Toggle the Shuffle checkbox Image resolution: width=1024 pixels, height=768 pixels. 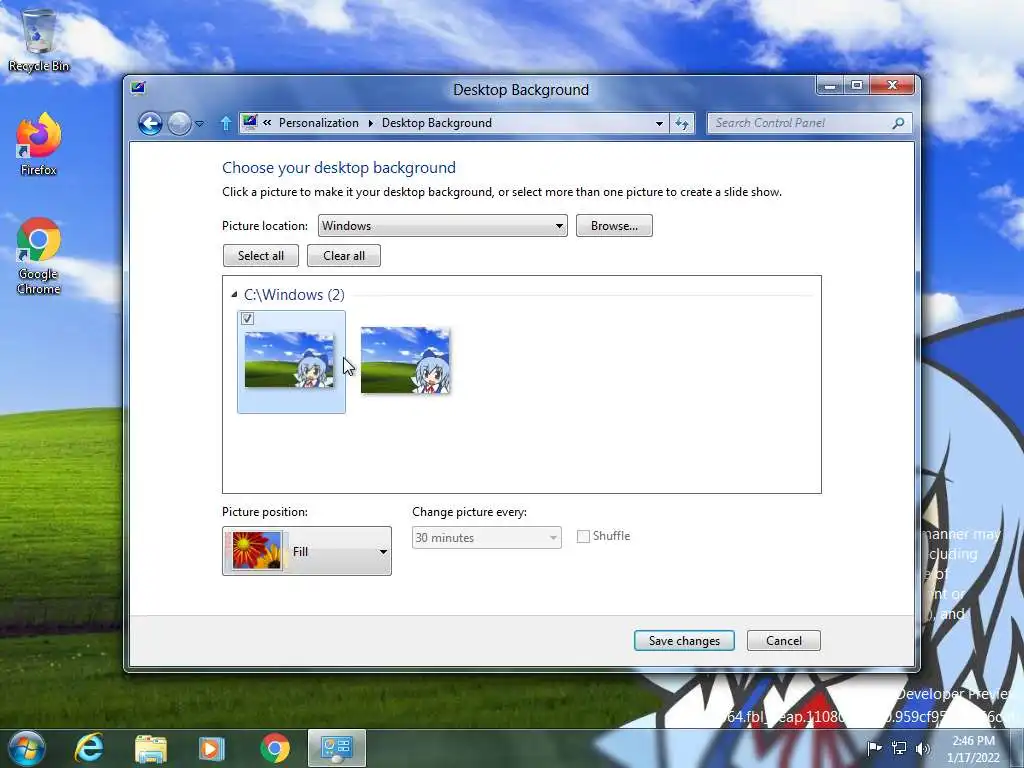[x=583, y=536]
